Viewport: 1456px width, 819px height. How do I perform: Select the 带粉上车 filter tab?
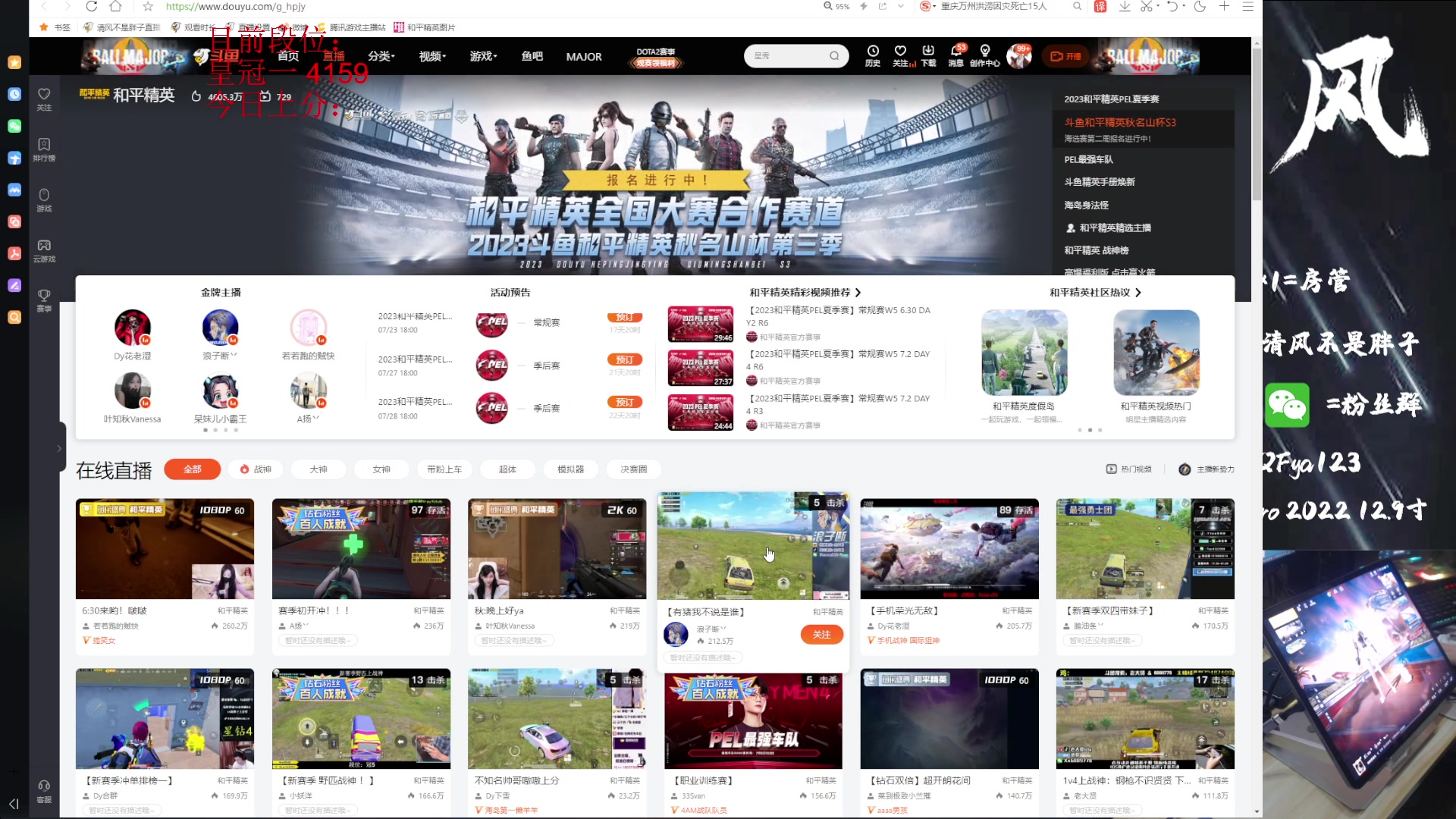[x=444, y=469]
